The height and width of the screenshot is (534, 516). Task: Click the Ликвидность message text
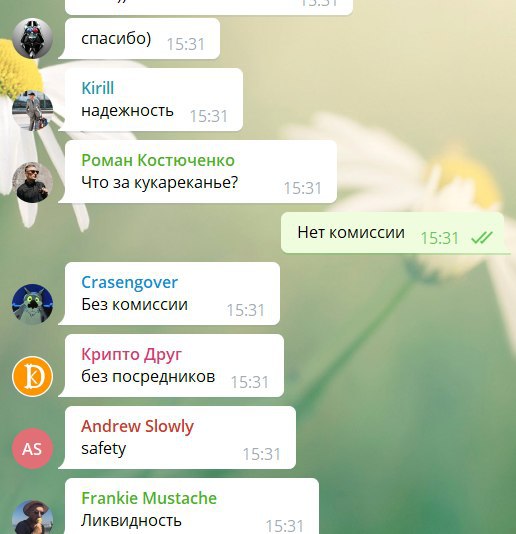click(131, 520)
